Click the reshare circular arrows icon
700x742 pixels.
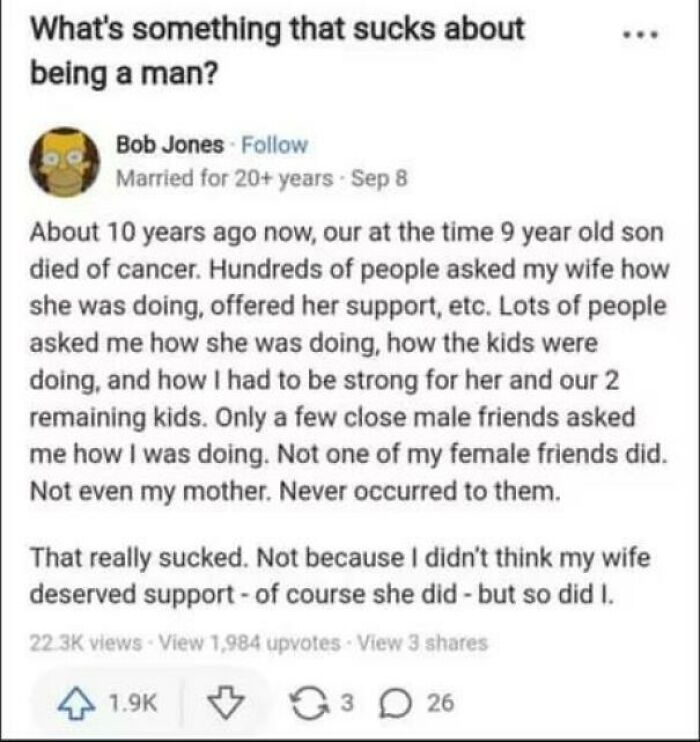309,703
